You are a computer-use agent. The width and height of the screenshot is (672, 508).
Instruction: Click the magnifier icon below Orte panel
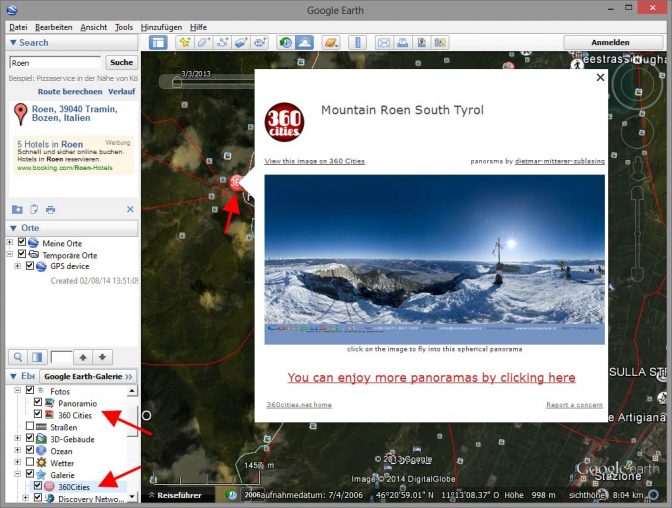[x=18, y=357]
